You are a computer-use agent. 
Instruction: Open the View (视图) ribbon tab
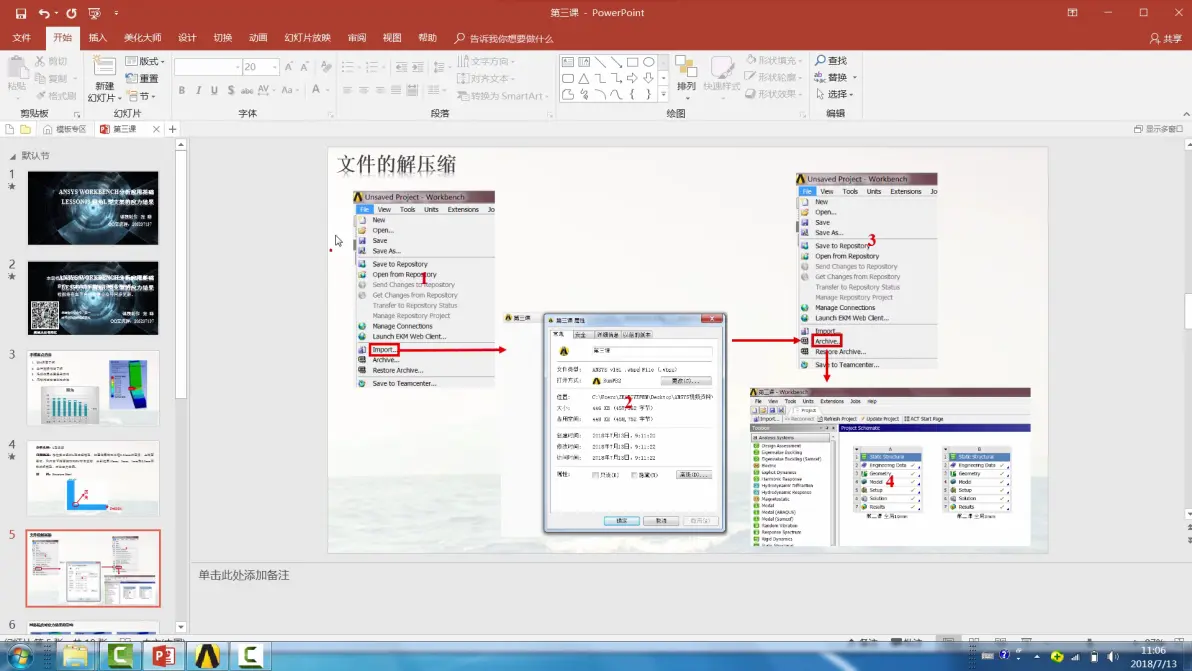click(392, 38)
